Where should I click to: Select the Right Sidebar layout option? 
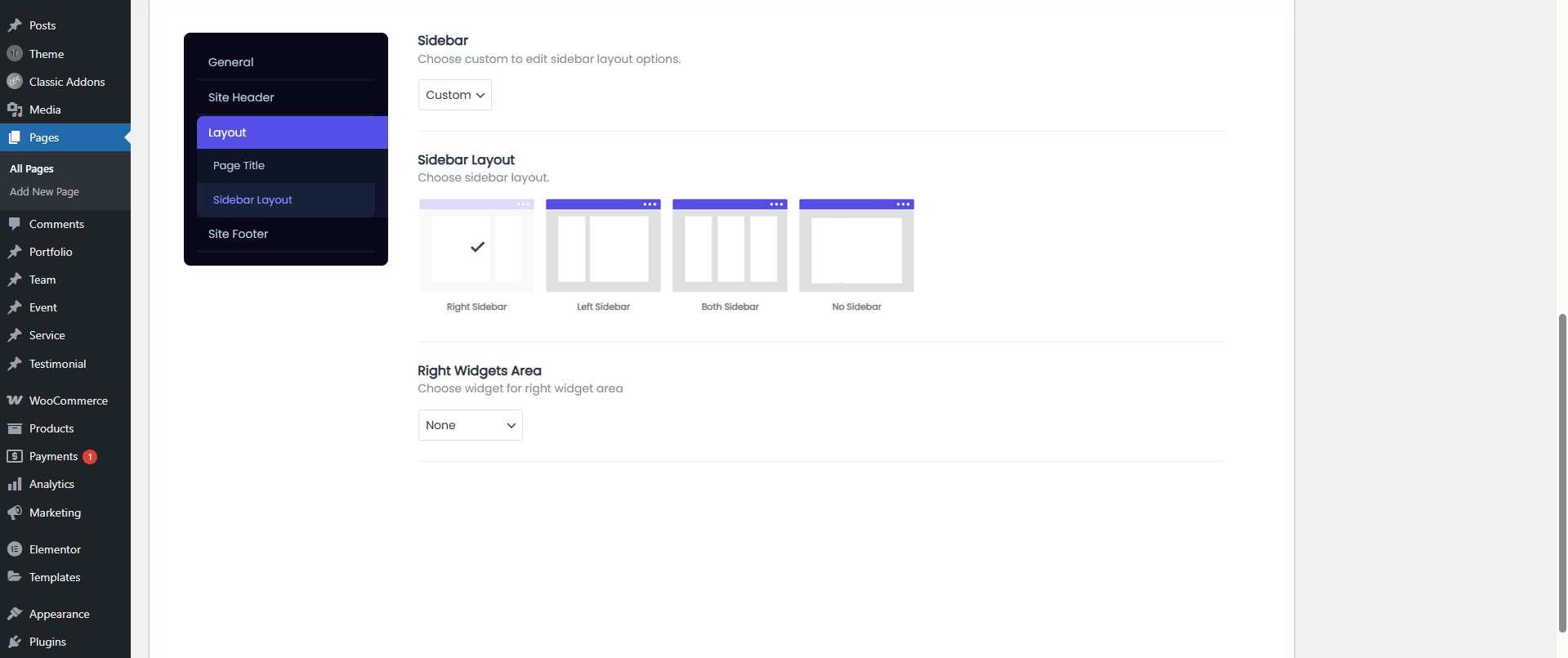point(476,246)
